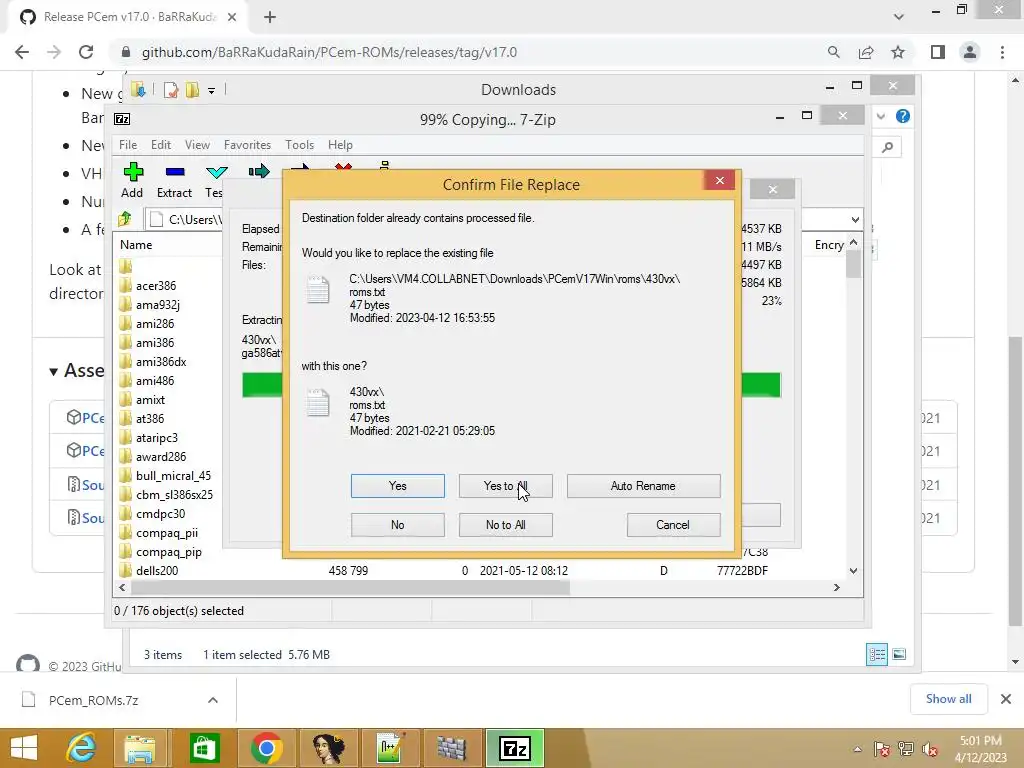Screen dimensions: 1024x768
Task: Select the ami386 folder
Action: [x=155, y=343]
